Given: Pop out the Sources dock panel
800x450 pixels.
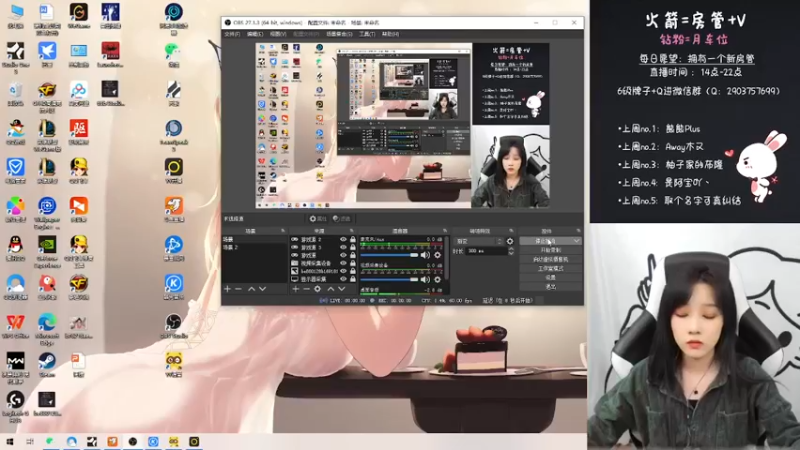Looking at the screenshot, I should pyautogui.click(x=352, y=231).
